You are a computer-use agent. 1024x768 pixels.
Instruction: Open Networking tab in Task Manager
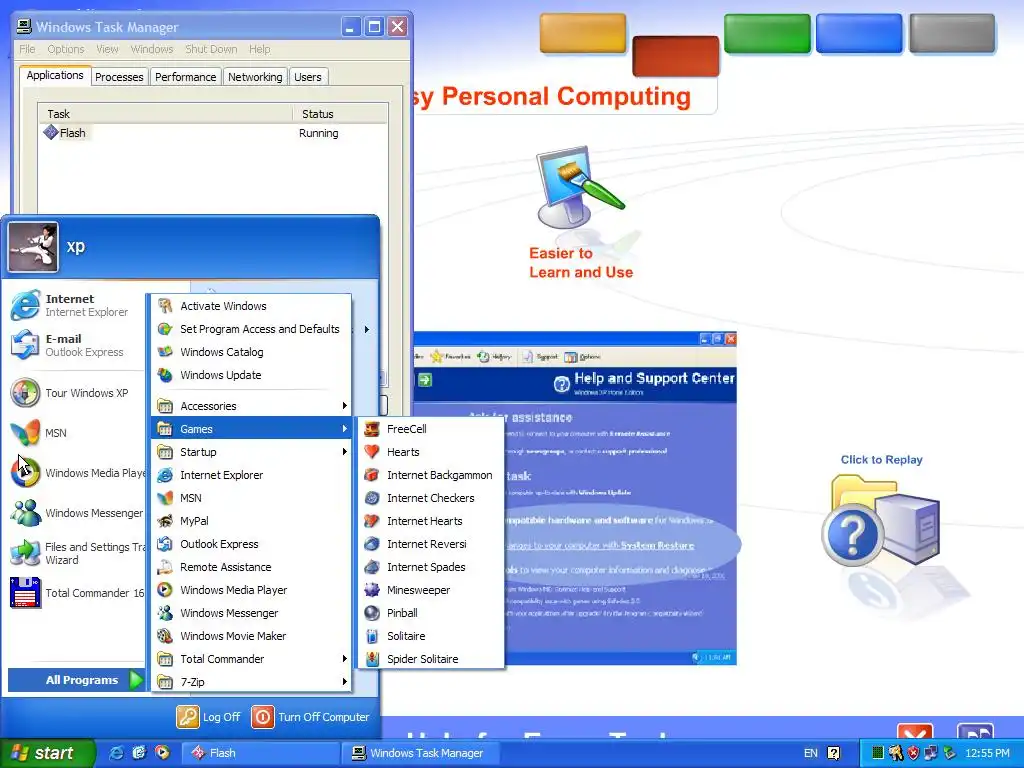255,77
